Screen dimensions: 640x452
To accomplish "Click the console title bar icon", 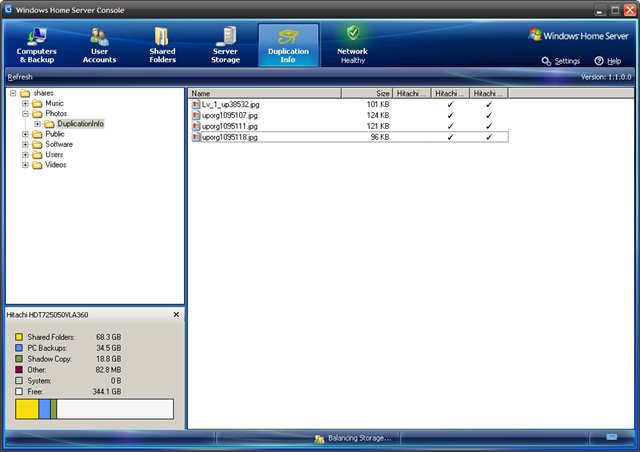I will click(8, 9).
